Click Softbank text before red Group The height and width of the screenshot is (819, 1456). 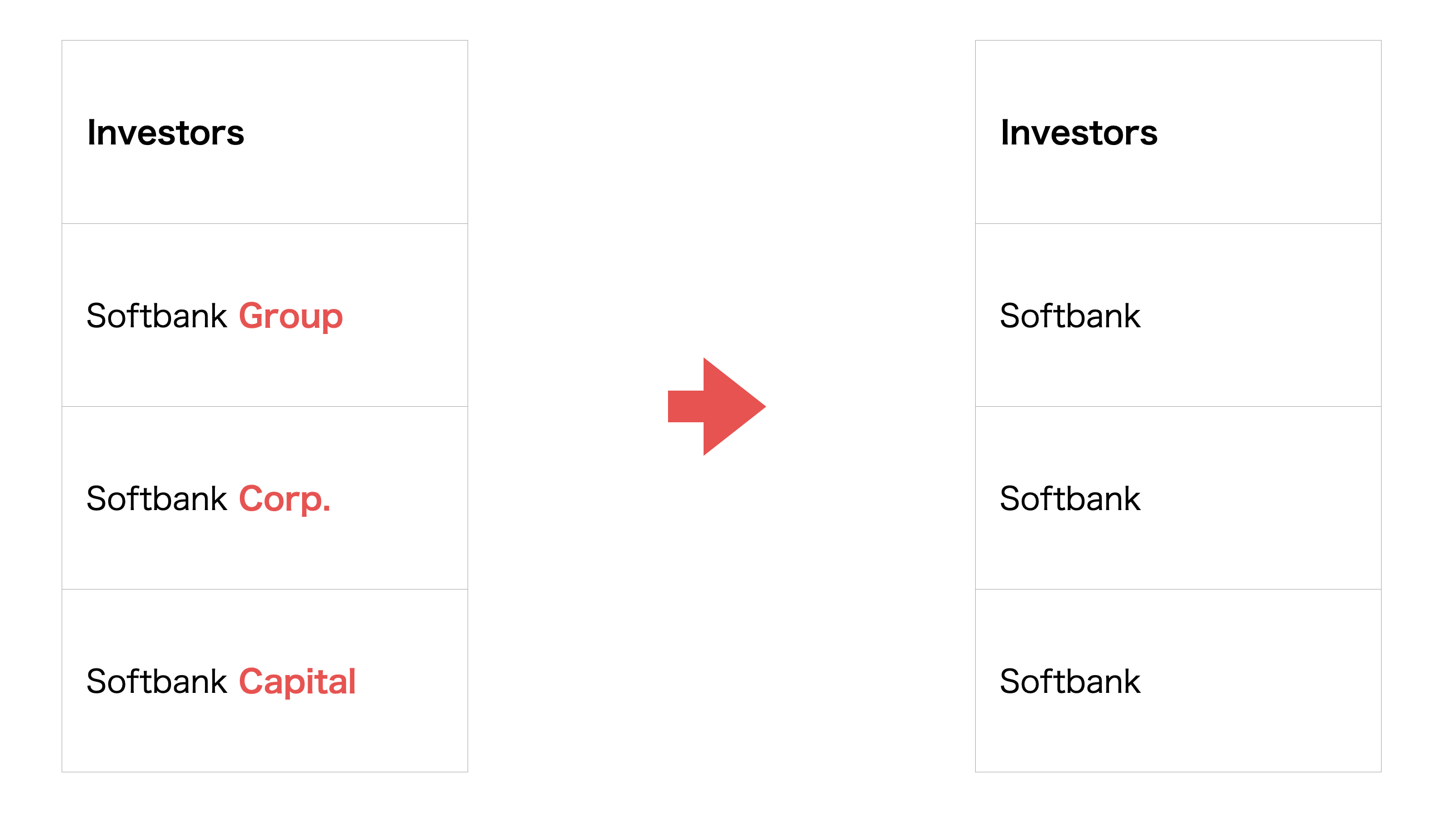(x=157, y=315)
